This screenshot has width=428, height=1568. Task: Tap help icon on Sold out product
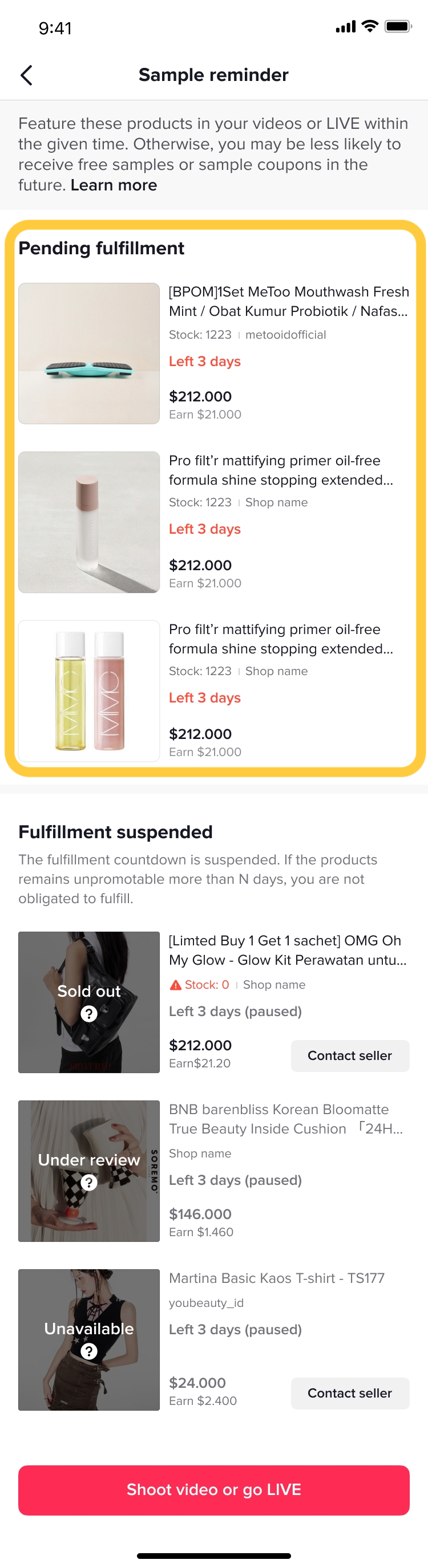coord(89,1013)
